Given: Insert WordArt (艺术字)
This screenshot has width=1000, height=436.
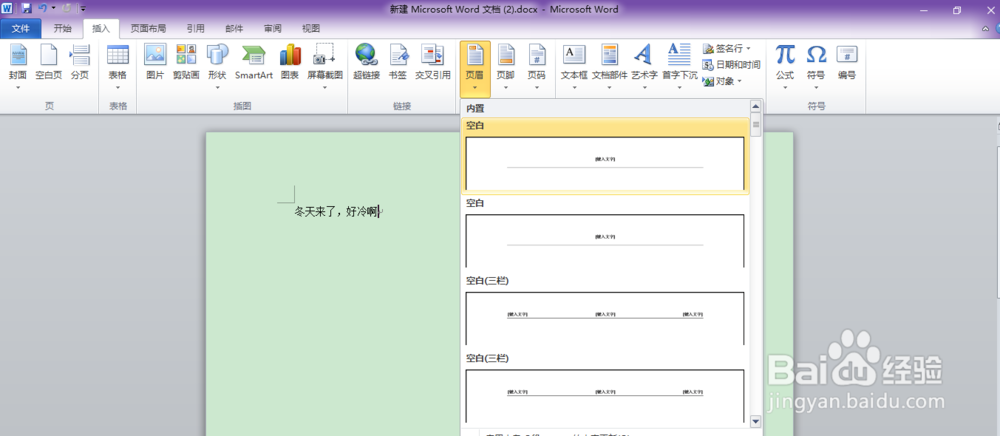Looking at the screenshot, I should 644,66.
